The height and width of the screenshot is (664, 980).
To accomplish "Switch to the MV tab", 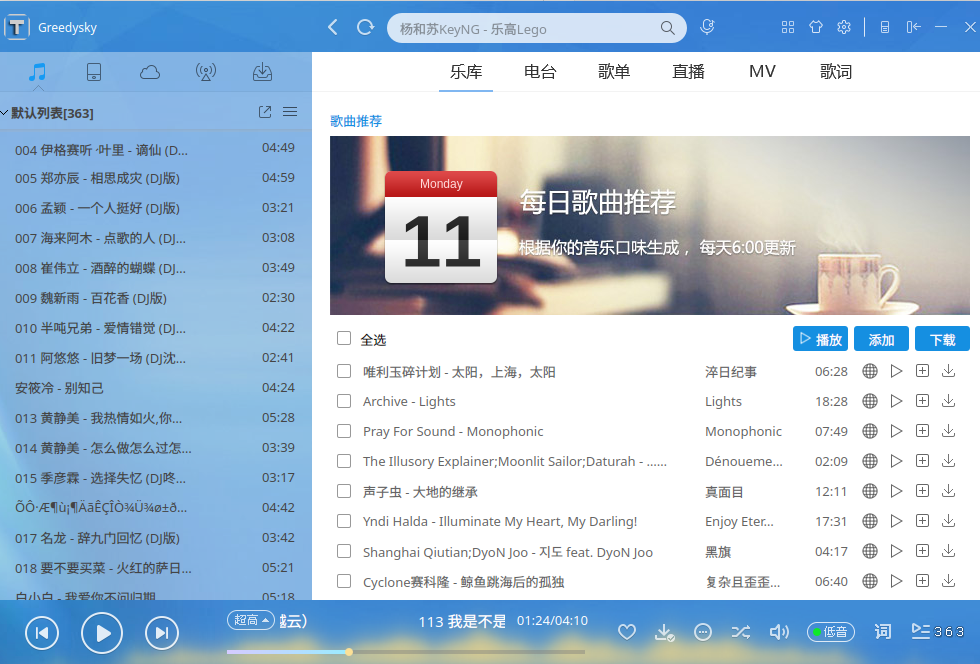I will coord(762,72).
